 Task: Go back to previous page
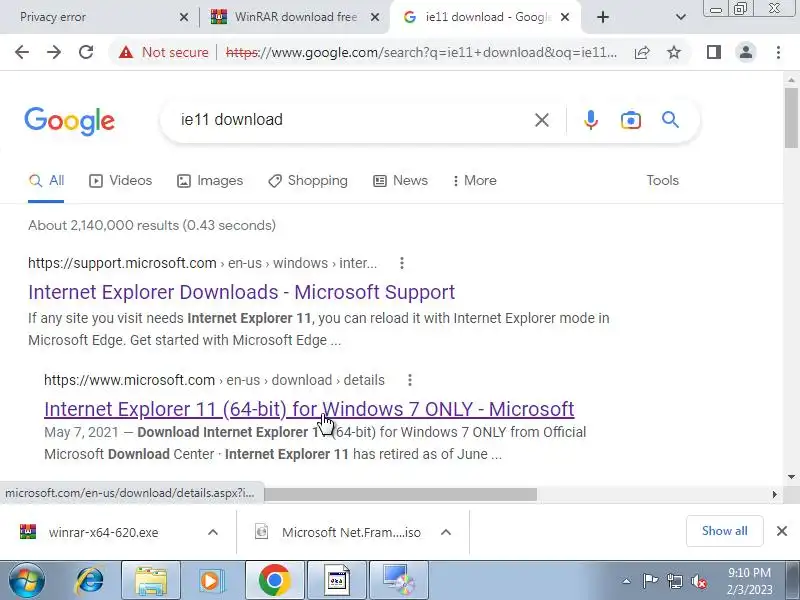point(21,52)
